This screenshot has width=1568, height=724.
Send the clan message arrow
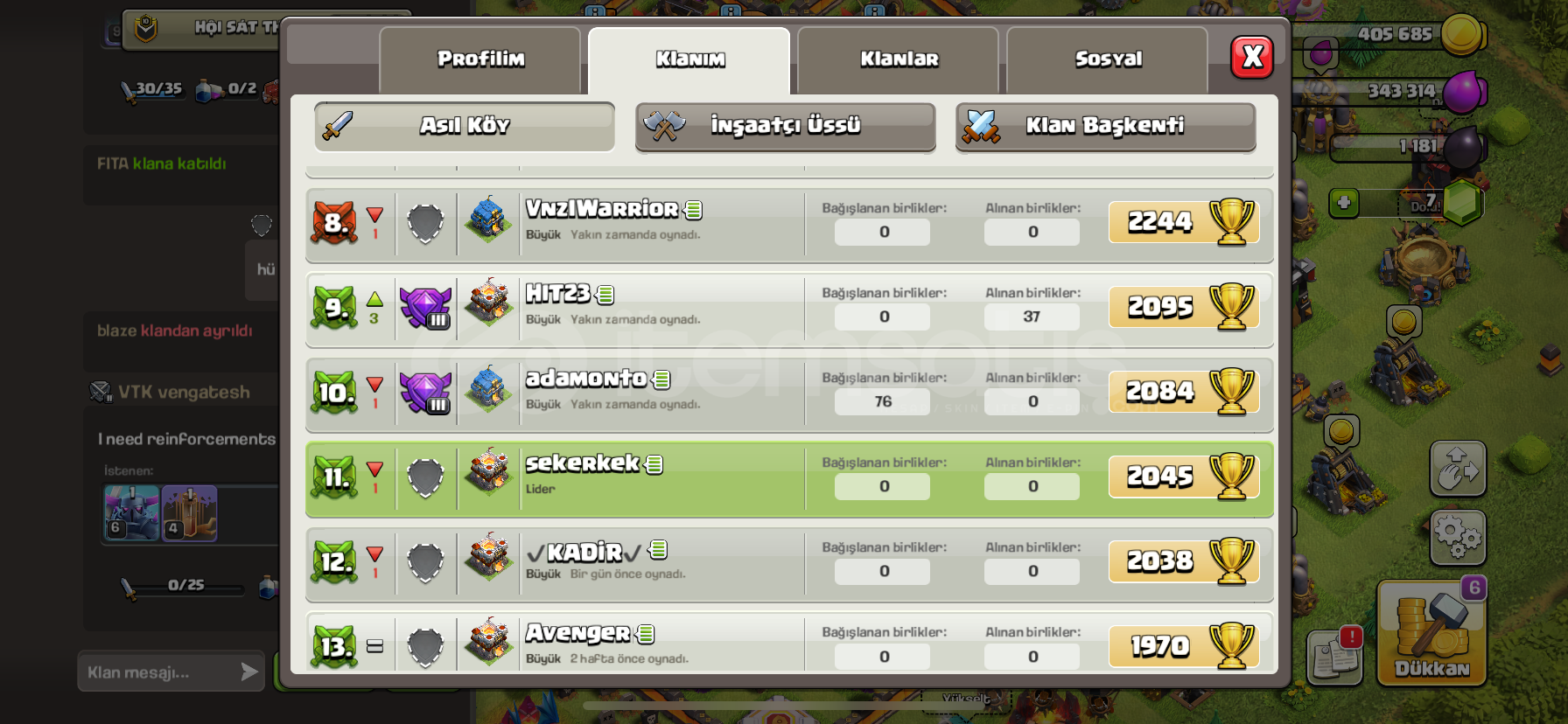[x=249, y=672]
